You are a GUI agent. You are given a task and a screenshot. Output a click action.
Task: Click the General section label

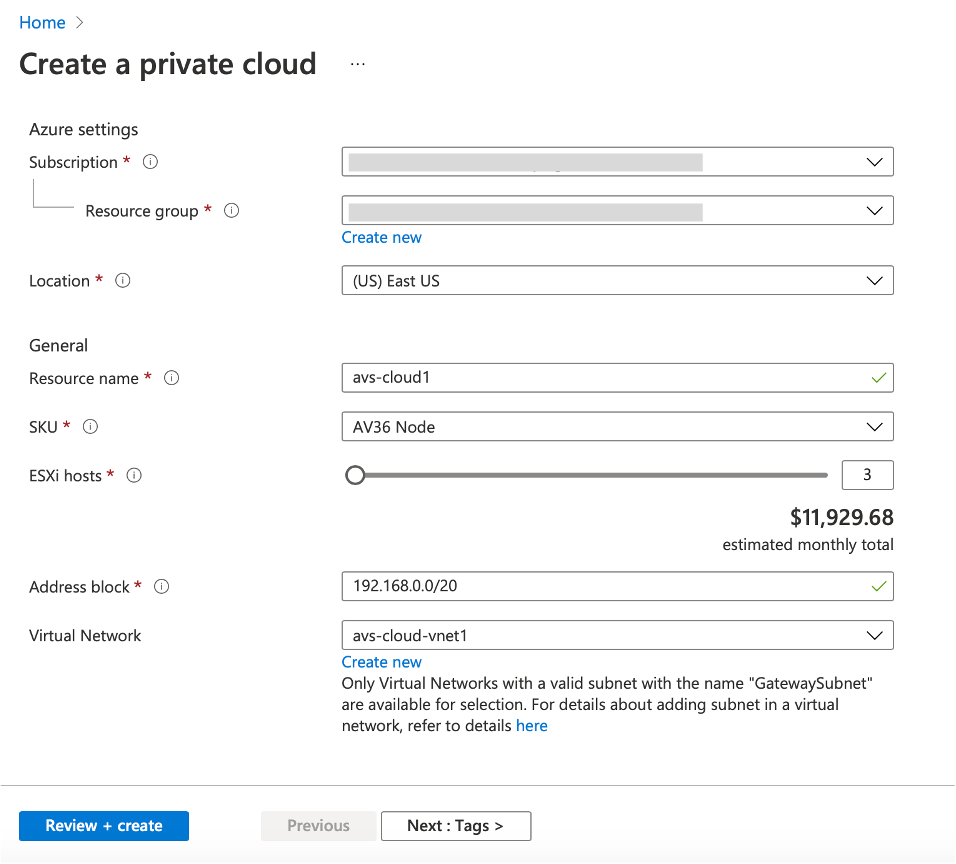point(59,346)
